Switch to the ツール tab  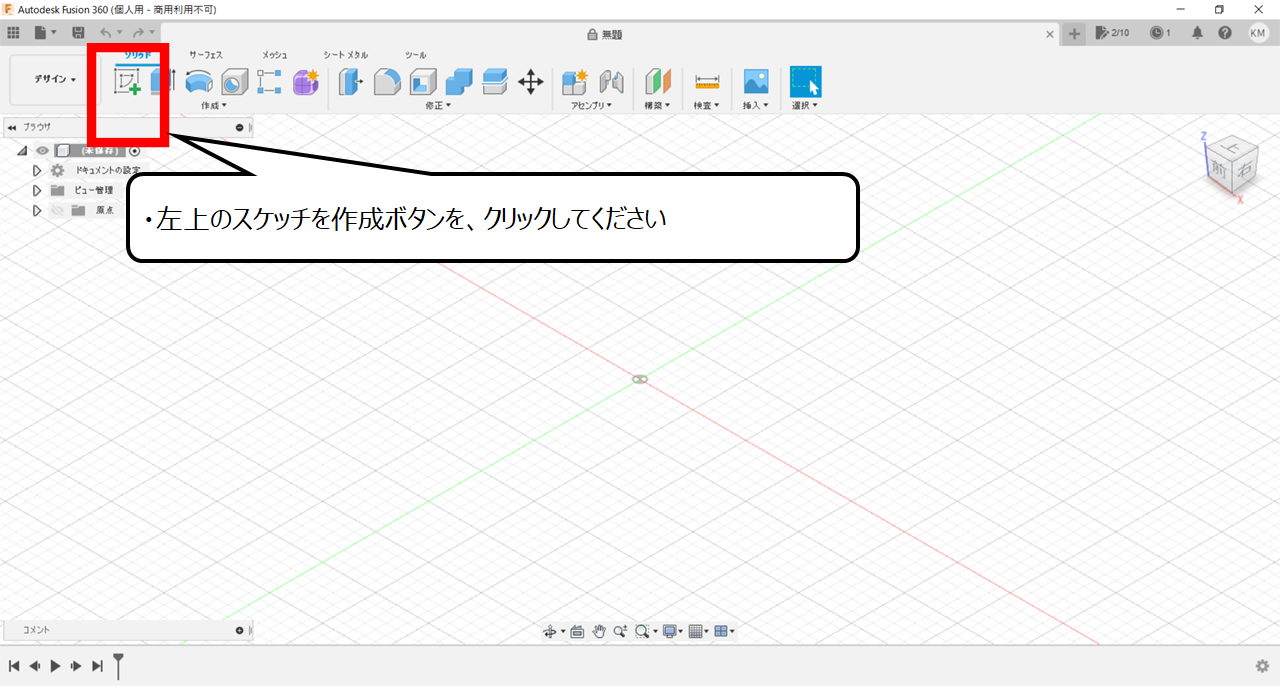pyautogui.click(x=415, y=55)
